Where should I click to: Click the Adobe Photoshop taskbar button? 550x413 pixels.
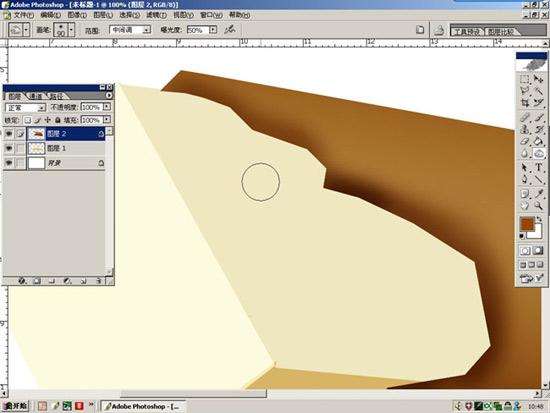pyautogui.click(x=143, y=406)
